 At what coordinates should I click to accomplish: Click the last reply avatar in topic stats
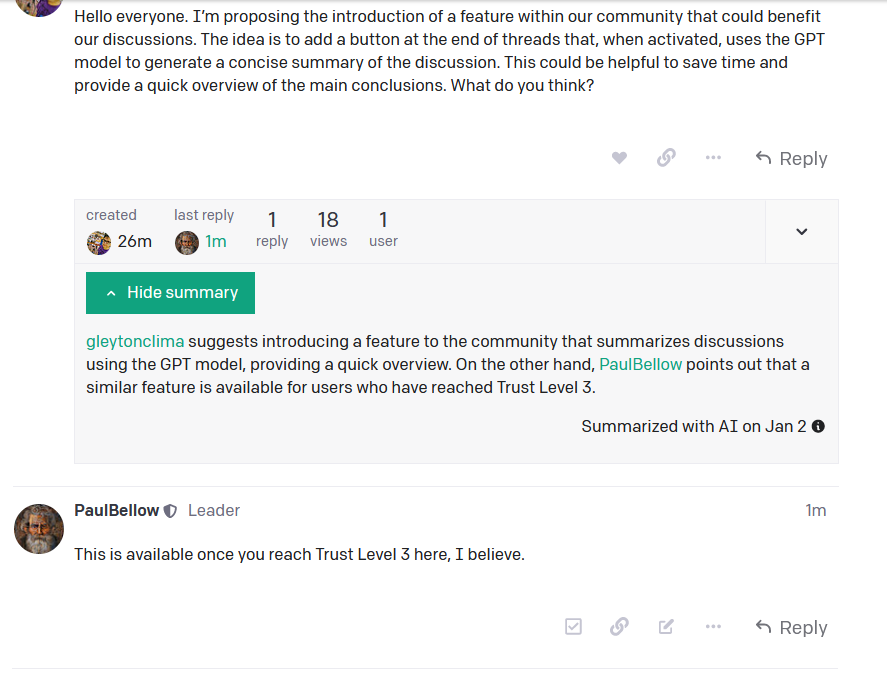coord(186,242)
